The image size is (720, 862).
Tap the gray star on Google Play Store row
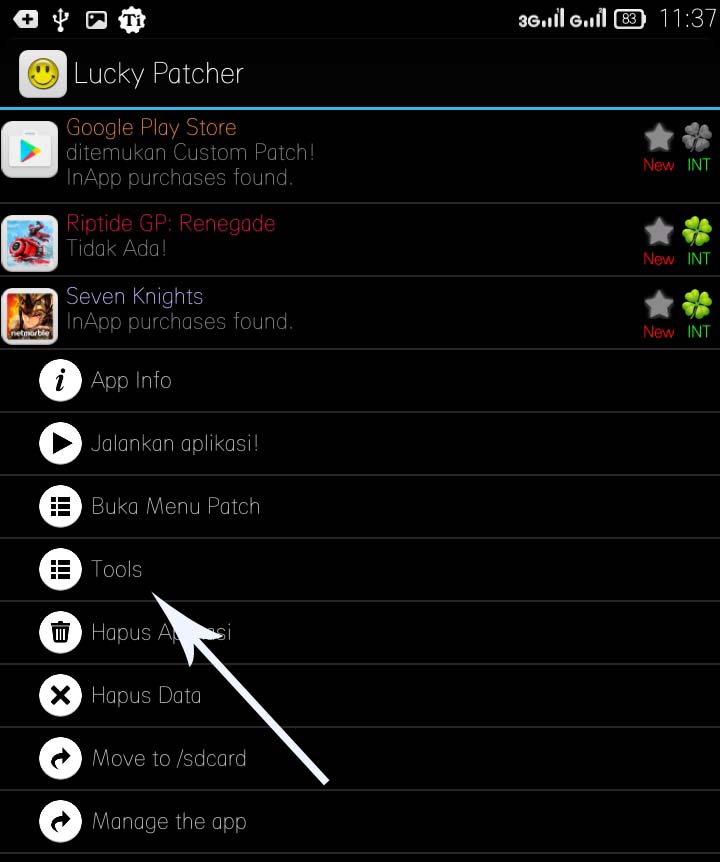(658, 137)
